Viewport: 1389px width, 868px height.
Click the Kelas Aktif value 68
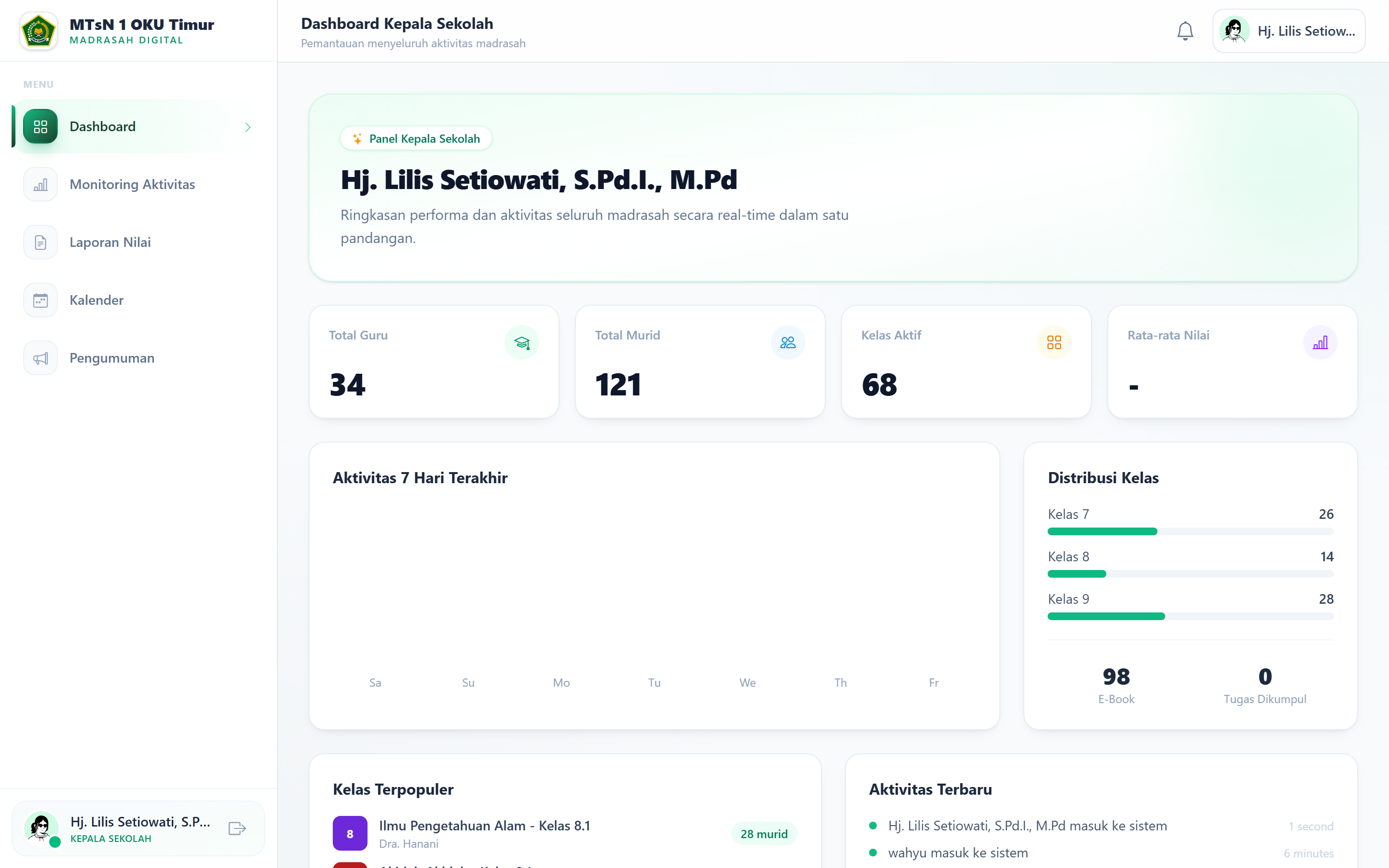879,385
